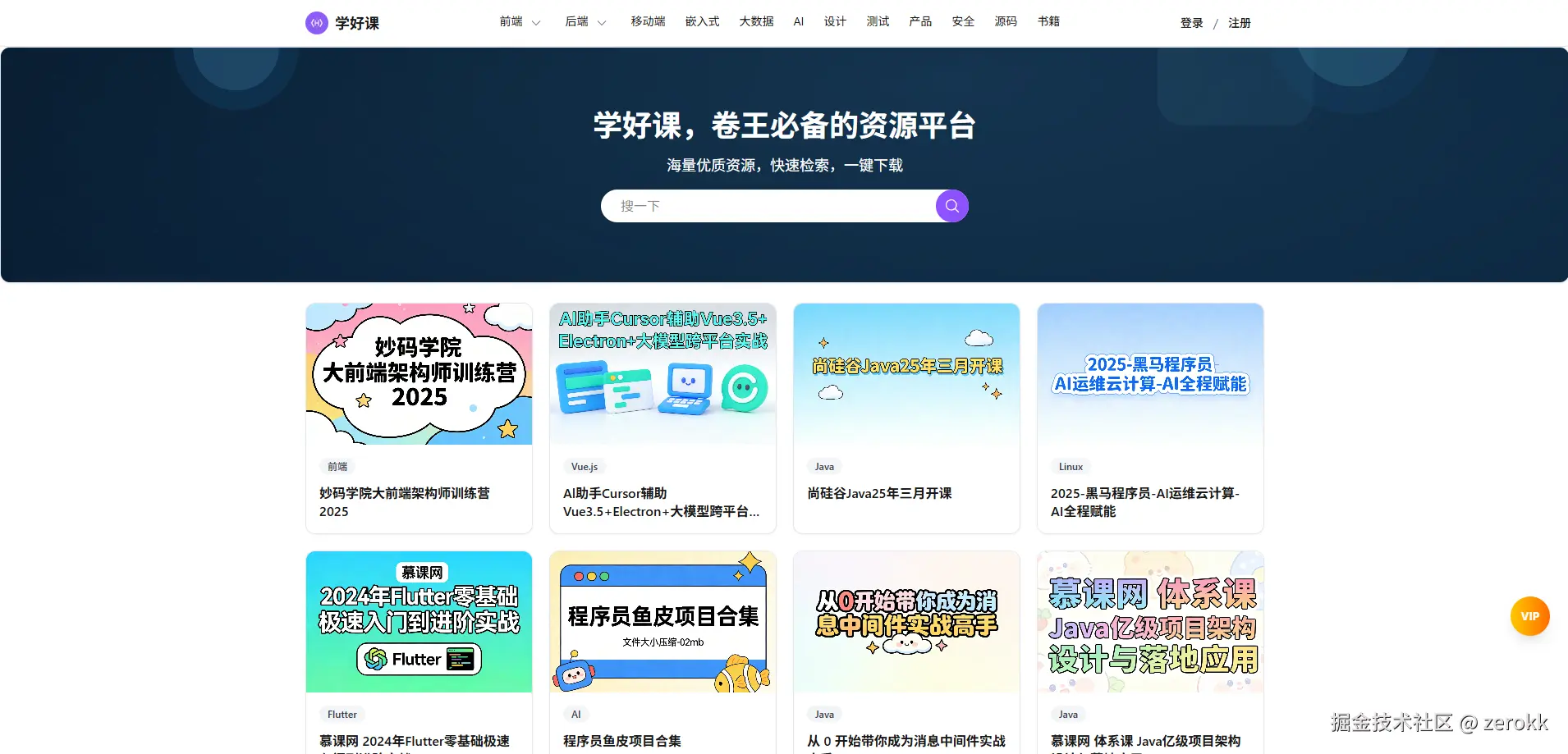The width and height of the screenshot is (1568, 754).
Task: Click the AI tag on 程序员鱼皮 card
Action: tap(576, 715)
